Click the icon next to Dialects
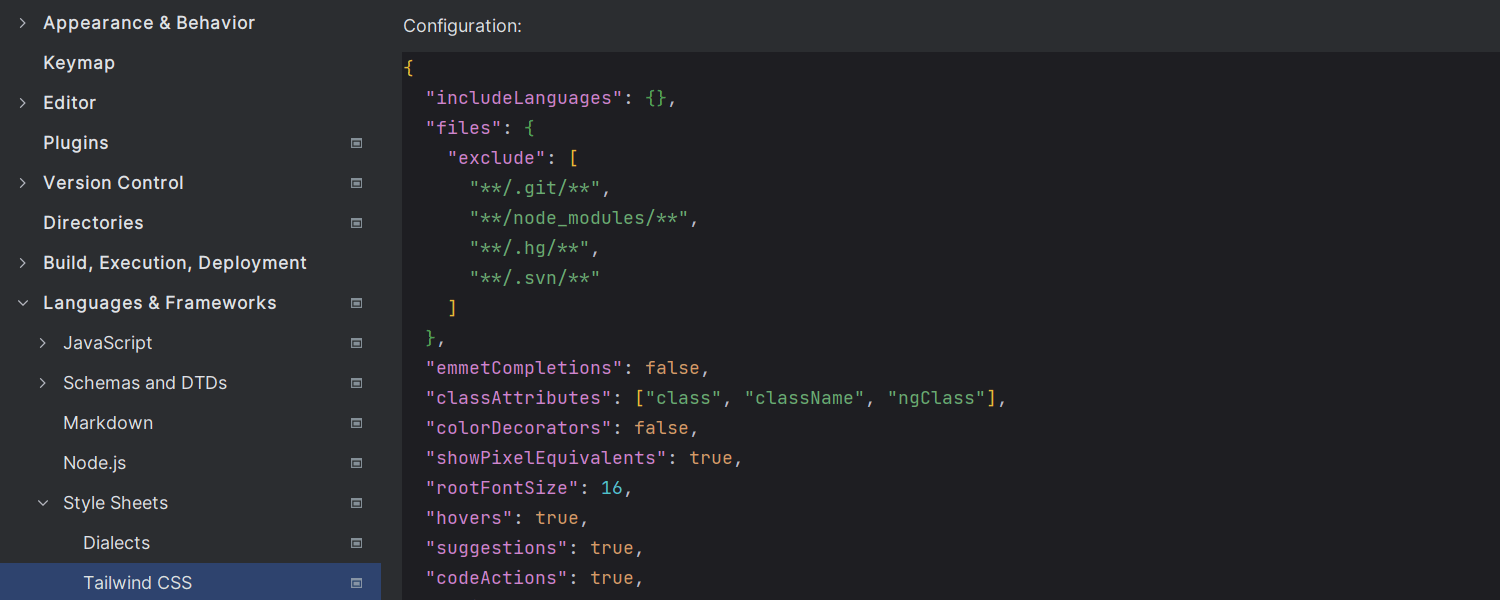Viewport: 1500px width, 600px height. [x=356, y=543]
